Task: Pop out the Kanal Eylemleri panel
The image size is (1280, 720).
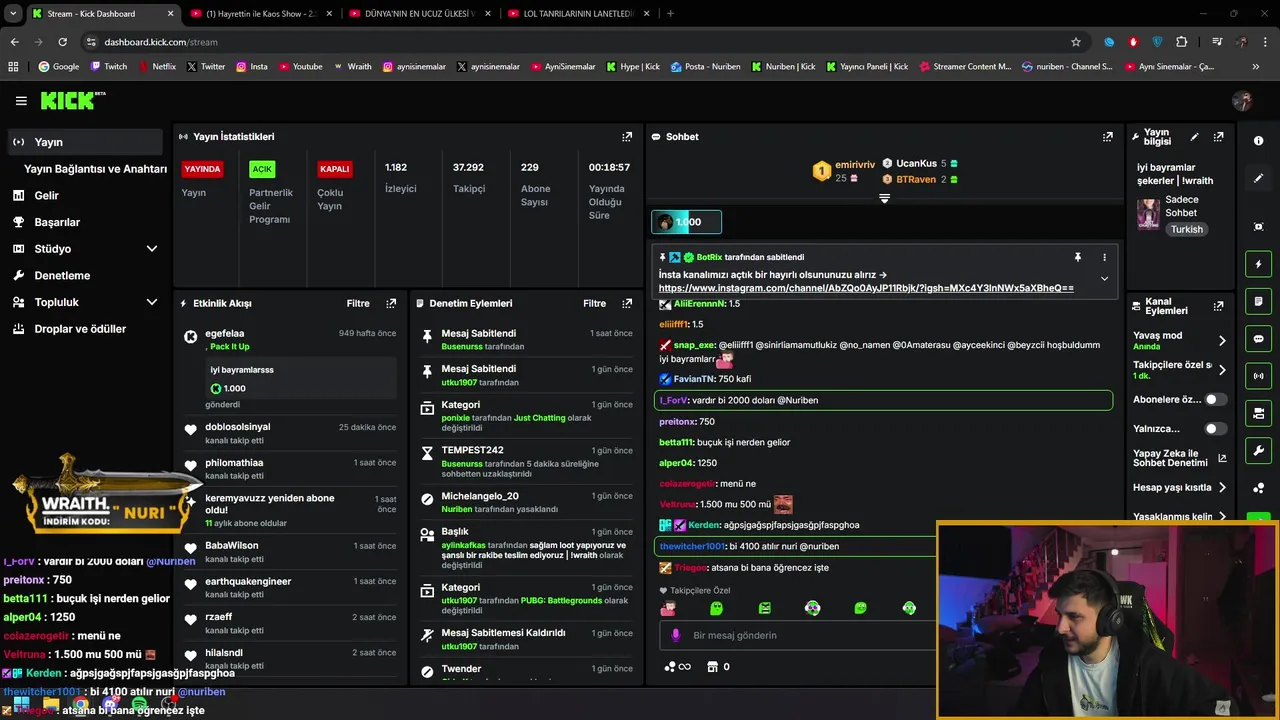Action: click(x=1218, y=306)
